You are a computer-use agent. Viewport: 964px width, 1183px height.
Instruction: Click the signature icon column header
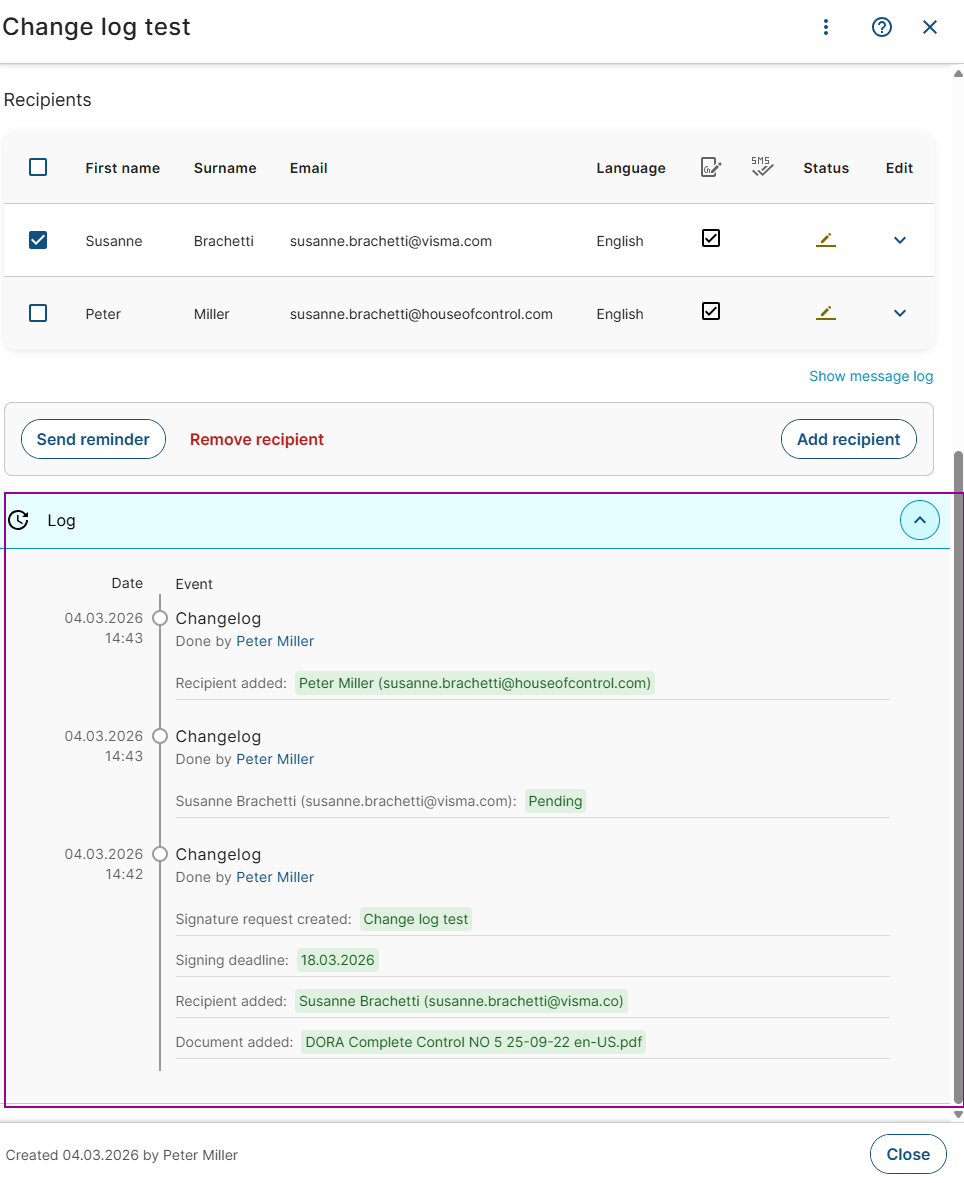click(x=711, y=167)
